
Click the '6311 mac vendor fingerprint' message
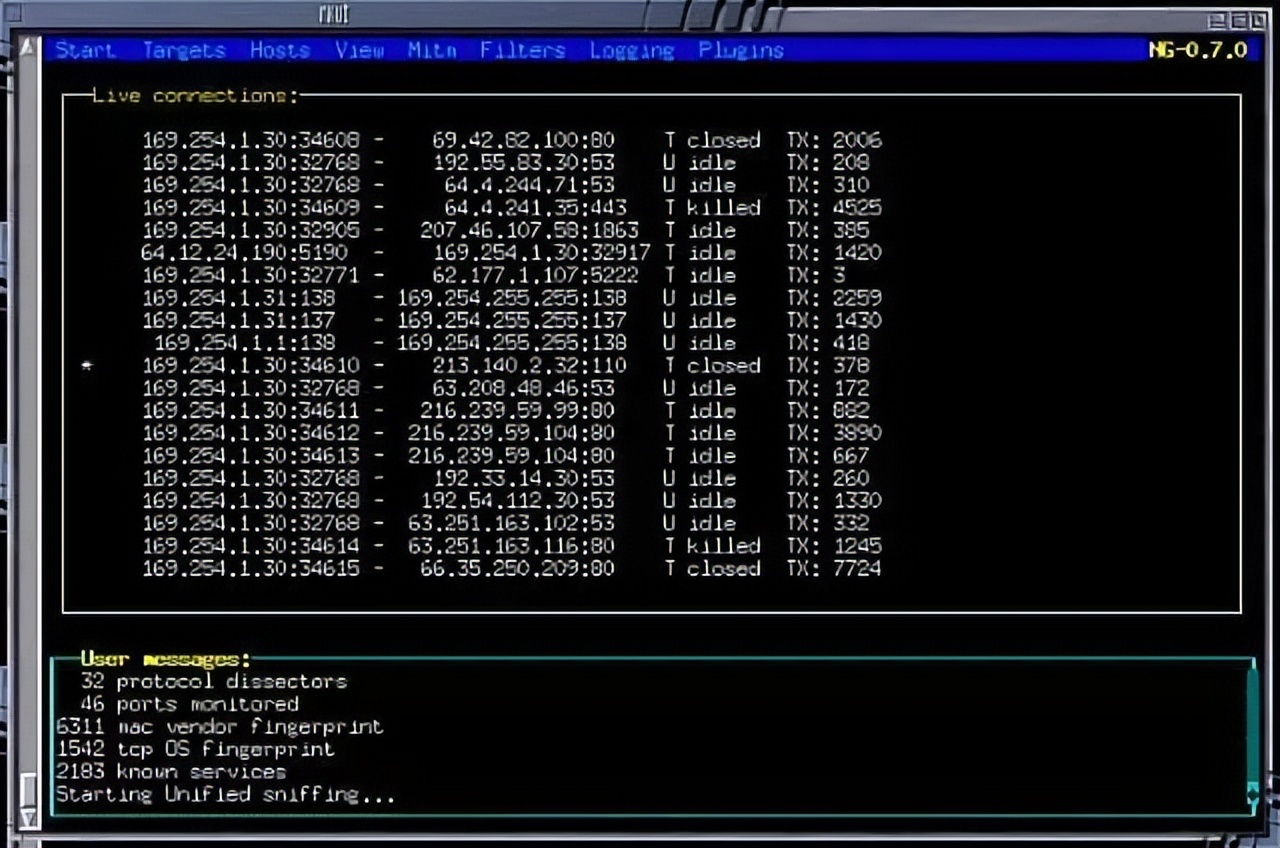[x=220, y=727]
